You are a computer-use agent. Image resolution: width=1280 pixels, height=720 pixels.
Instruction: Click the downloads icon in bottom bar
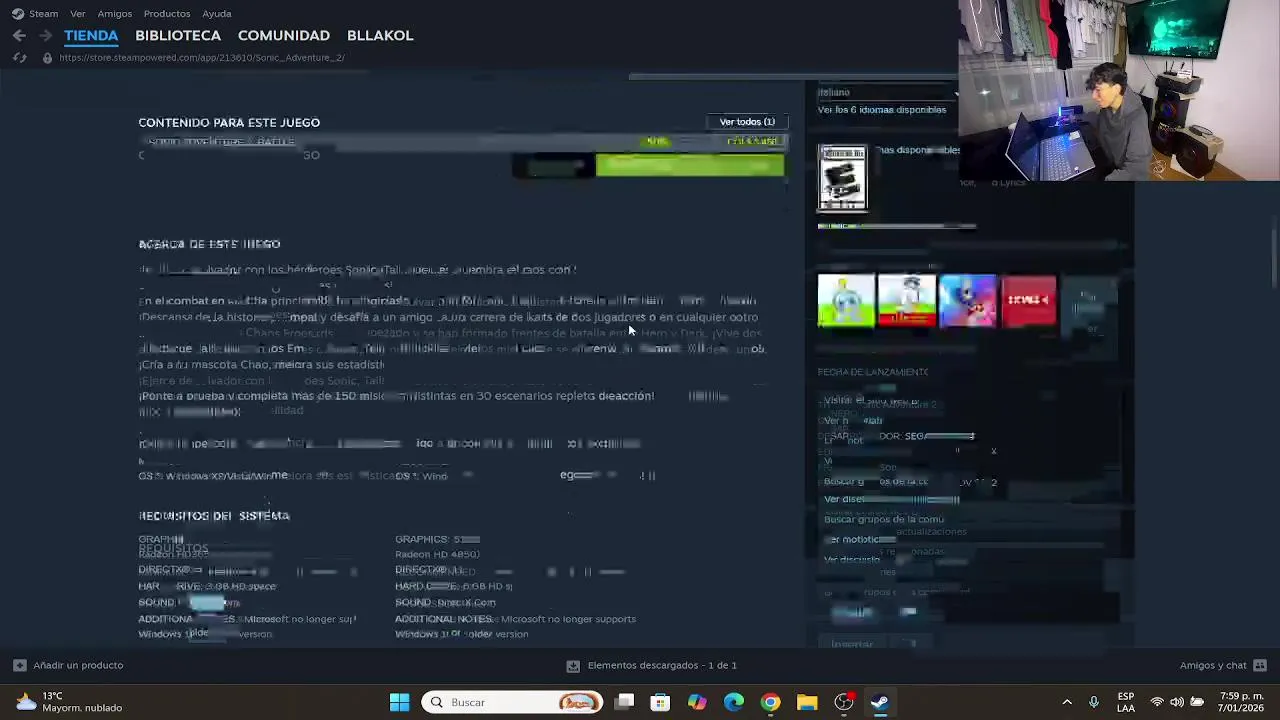pyautogui.click(x=573, y=665)
